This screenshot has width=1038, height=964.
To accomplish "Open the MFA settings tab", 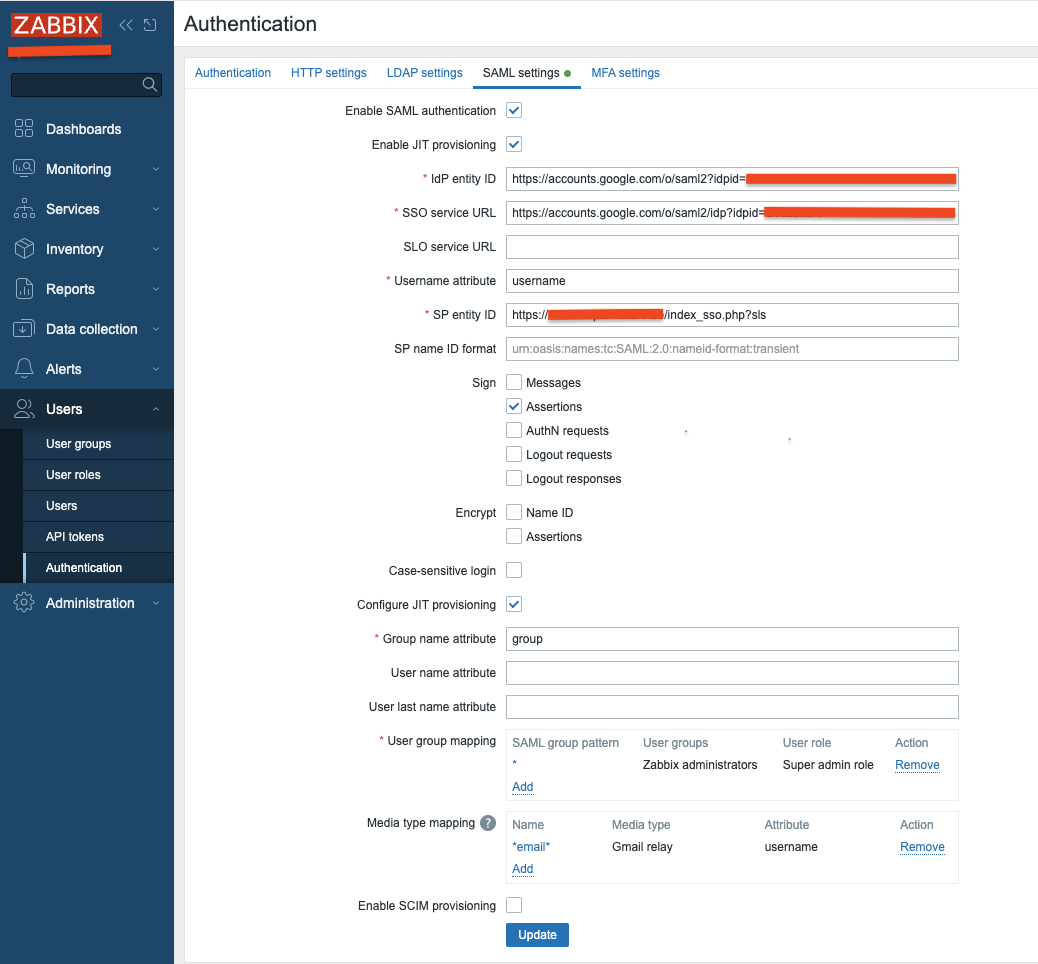I will pos(625,72).
